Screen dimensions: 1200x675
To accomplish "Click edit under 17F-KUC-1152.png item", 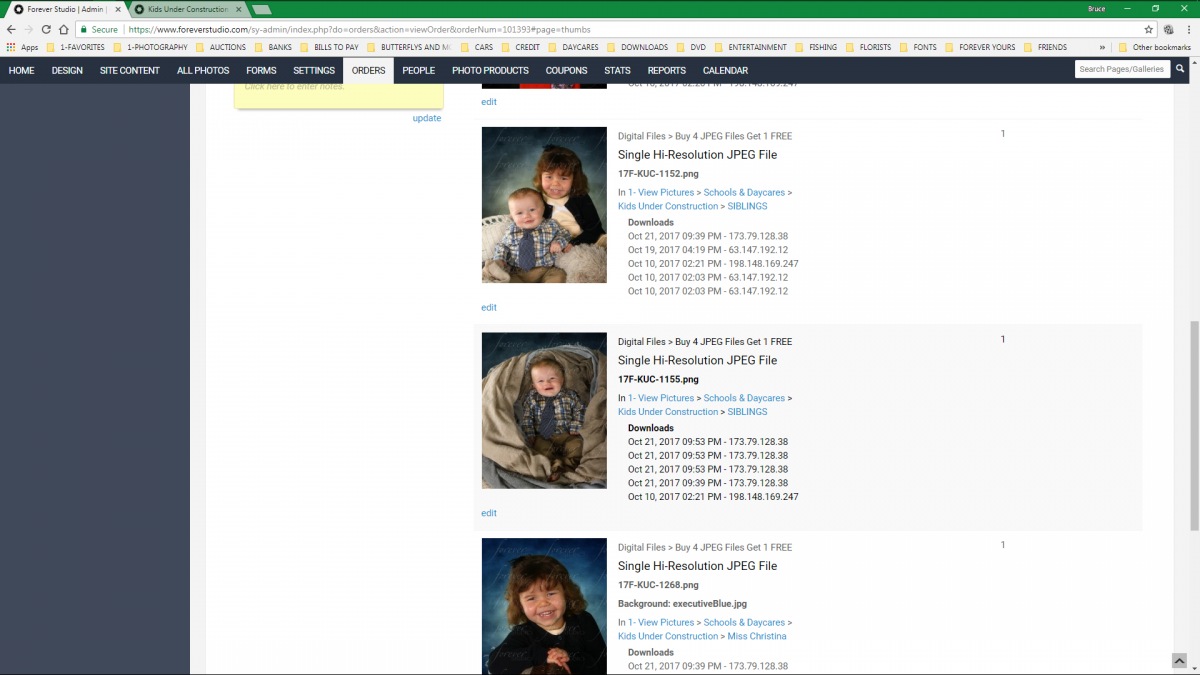I will coord(489,307).
